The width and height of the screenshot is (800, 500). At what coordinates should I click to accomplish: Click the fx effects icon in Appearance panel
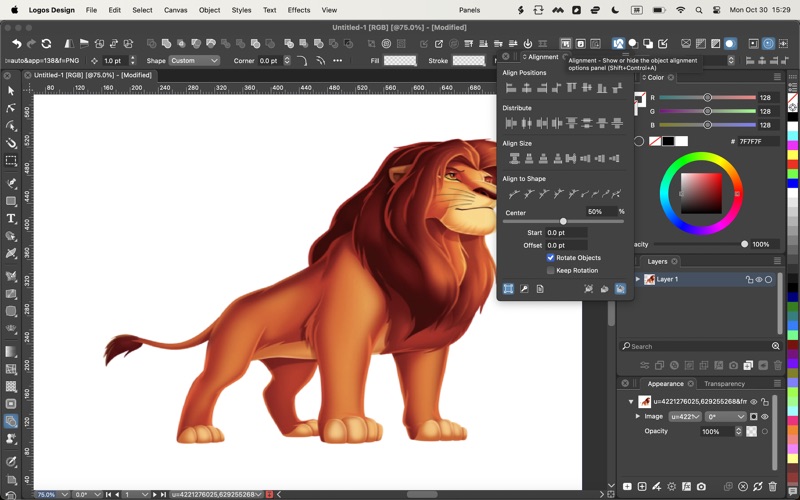pyautogui.click(x=686, y=487)
